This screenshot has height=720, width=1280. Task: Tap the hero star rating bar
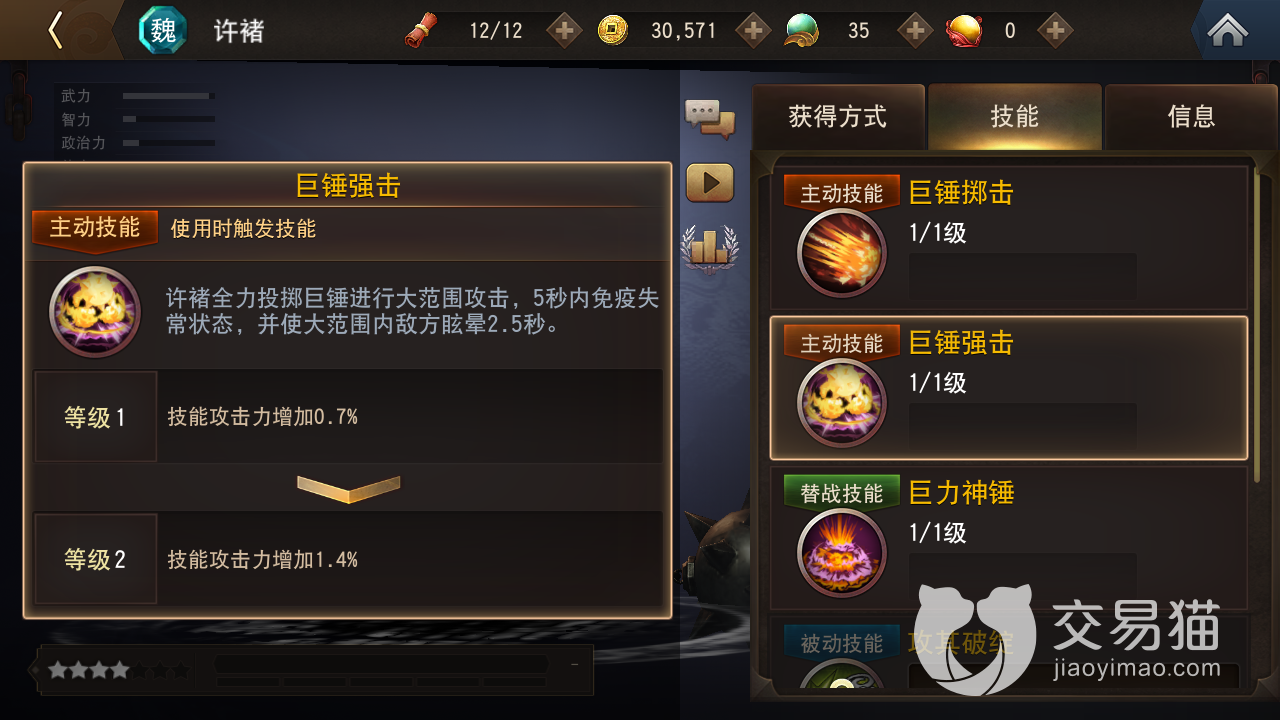(119, 670)
